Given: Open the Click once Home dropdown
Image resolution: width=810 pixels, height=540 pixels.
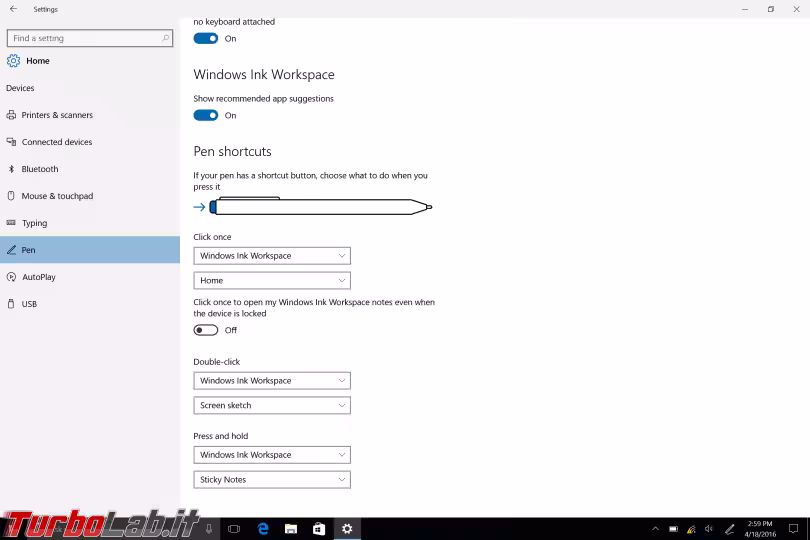Looking at the screenshot, I should point(272,281).
